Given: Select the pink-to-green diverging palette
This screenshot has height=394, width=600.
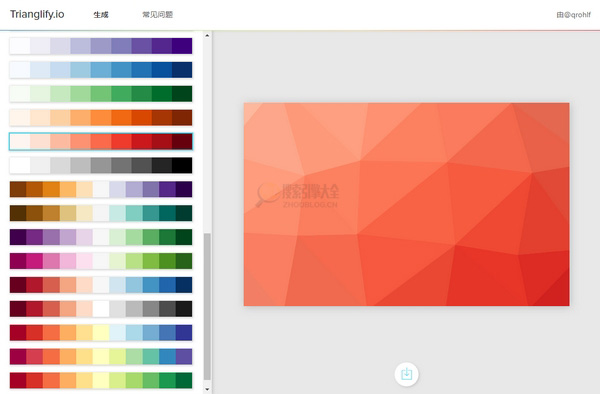Looking at the screenshot, I should click(101, 261).
